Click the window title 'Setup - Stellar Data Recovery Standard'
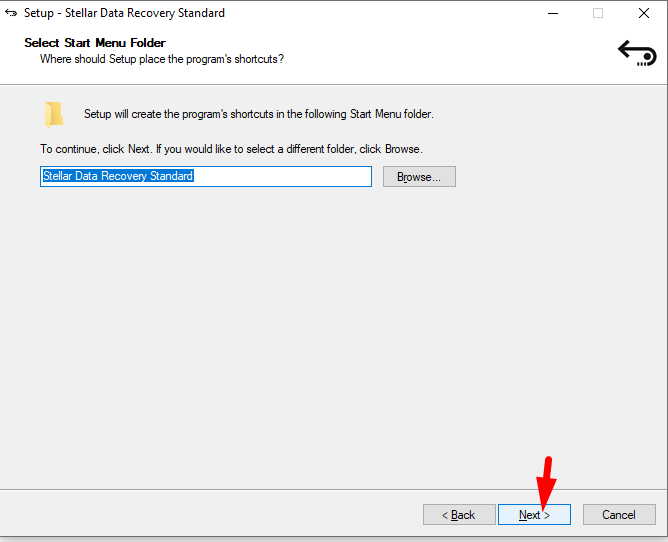Image resolution: width=668 pixels, height=542 pixels. (124, 13)
